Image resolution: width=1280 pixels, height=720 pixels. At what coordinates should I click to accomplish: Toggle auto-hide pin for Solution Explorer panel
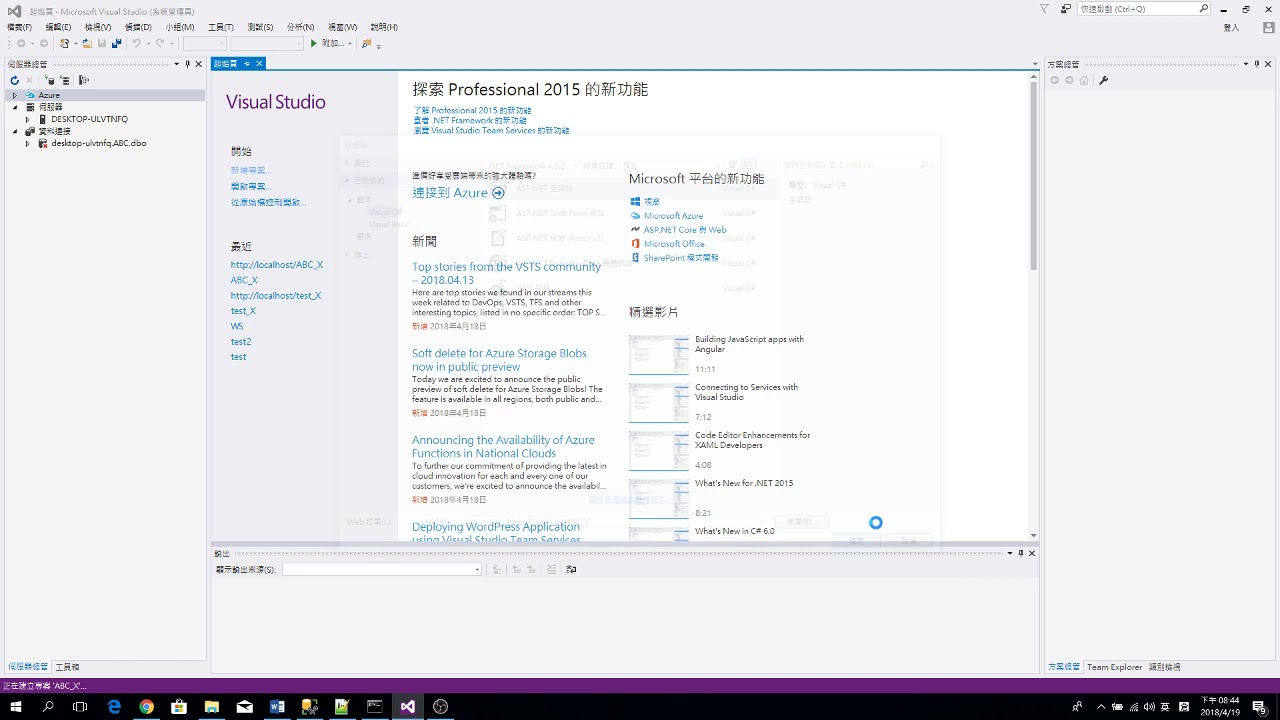1255,63
